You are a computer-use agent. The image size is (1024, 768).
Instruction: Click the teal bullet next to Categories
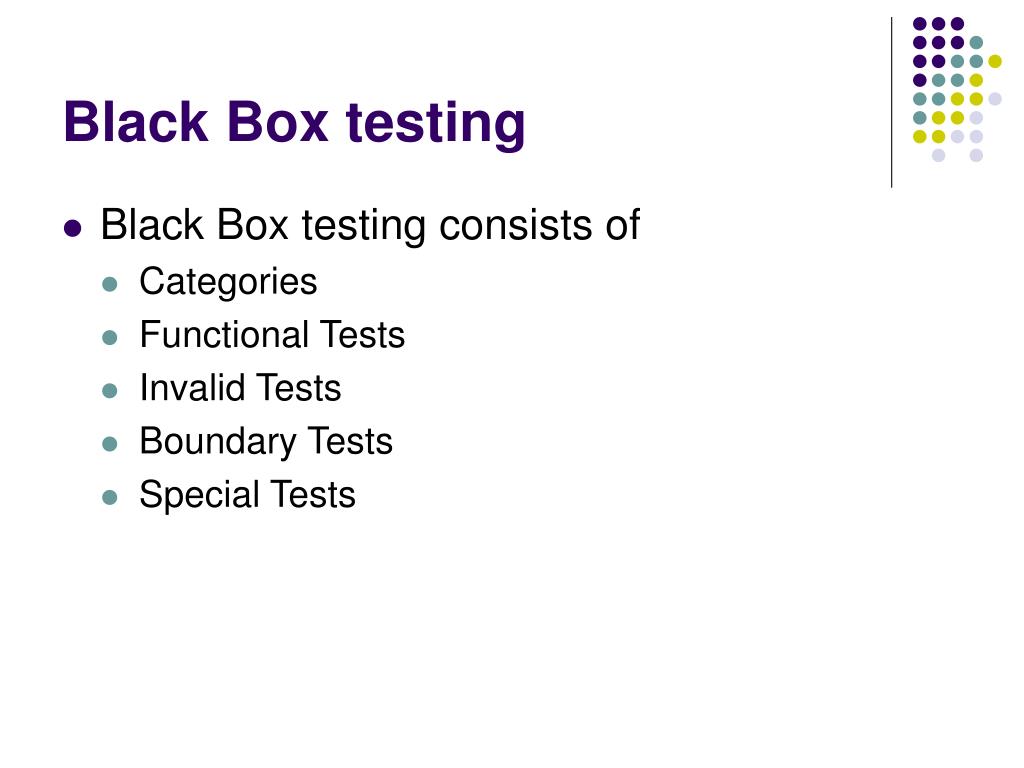coord(110,284)
